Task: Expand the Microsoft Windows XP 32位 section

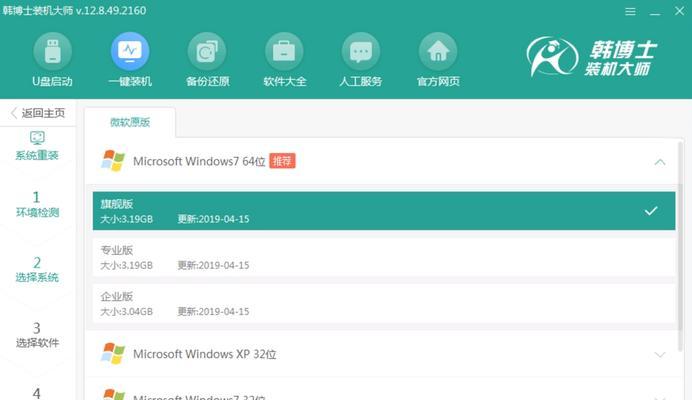Action: pyautogui.click(x=660, y=355)
